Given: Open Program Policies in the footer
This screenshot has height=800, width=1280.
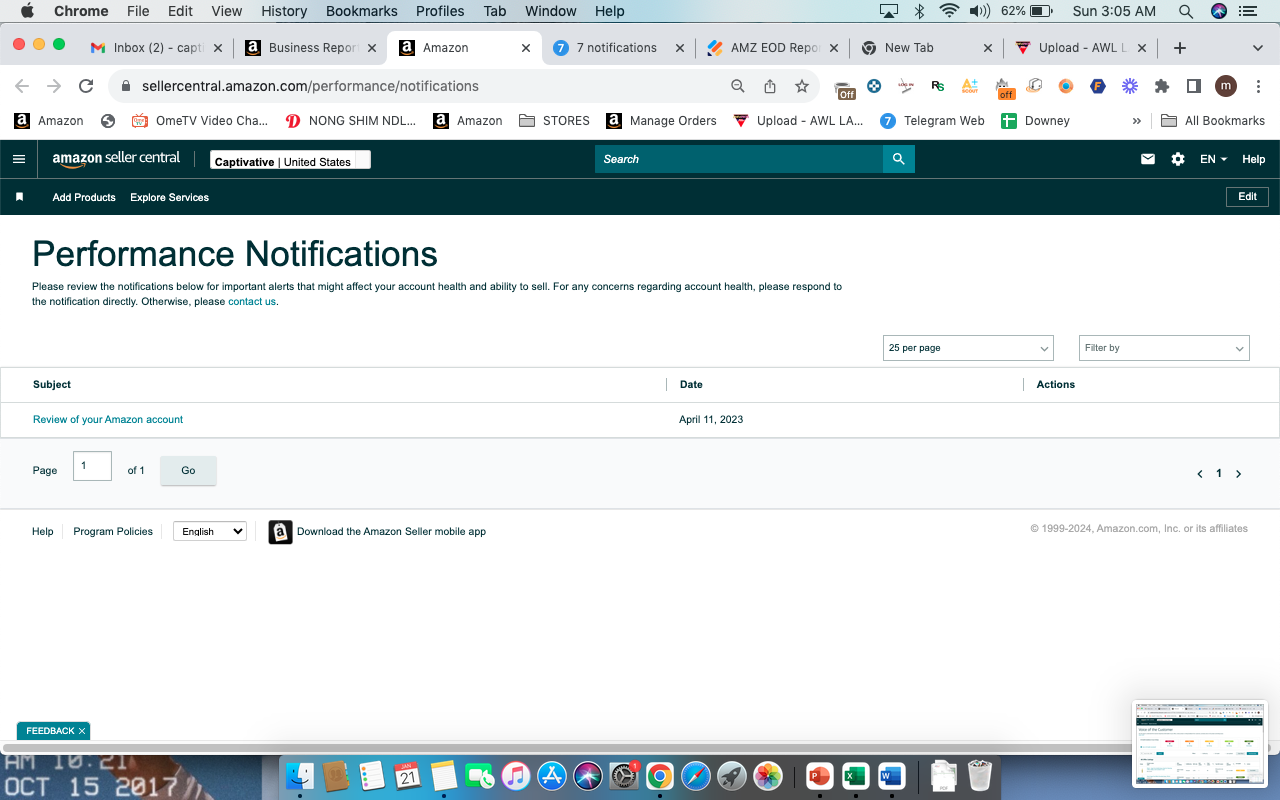Looking at the screenshot, I should point(113,531).
